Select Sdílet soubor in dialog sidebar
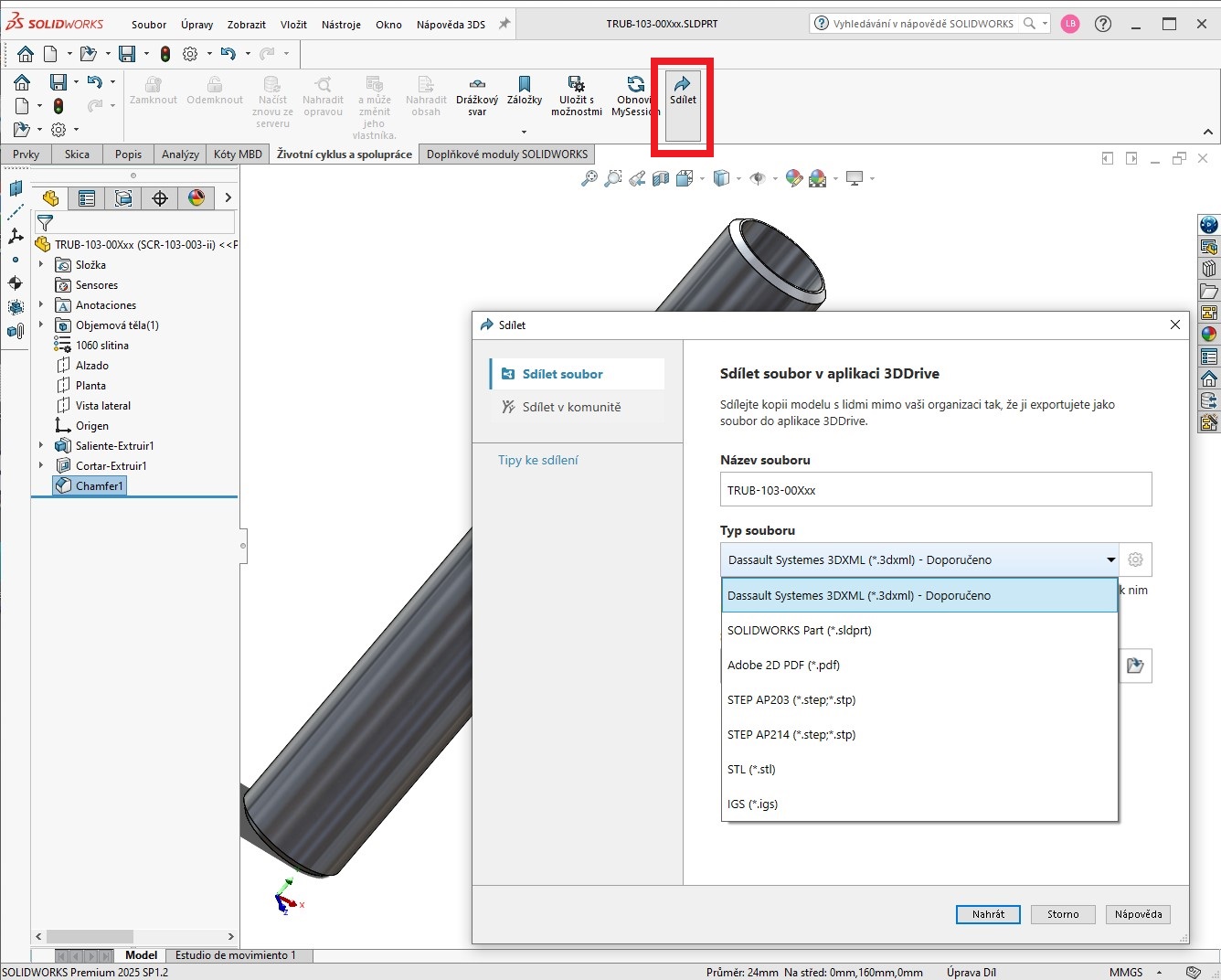Viewport: 1221px width, 980px height. pyautogui.click(x=578, y=374)
